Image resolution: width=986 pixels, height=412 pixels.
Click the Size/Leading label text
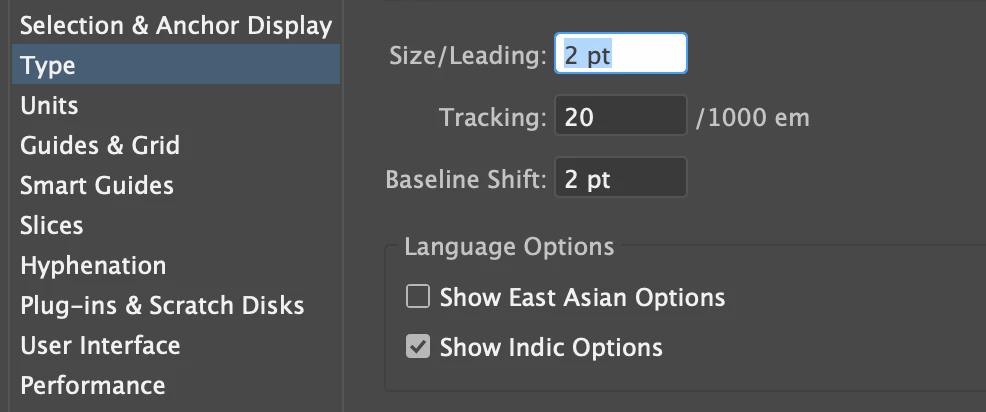[467, 54]
